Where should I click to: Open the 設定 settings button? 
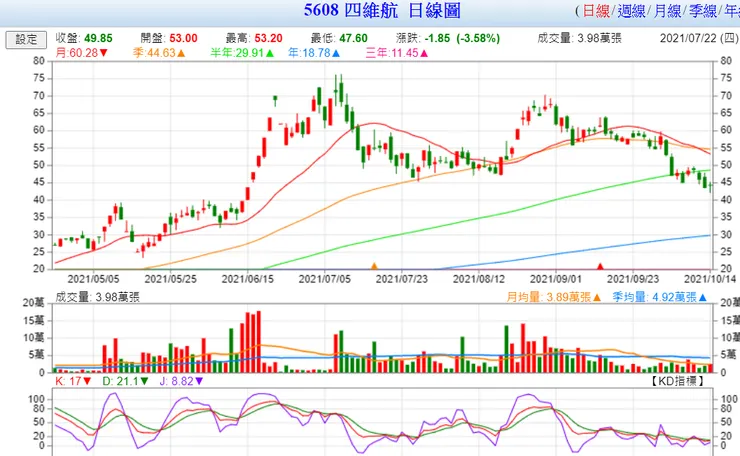(26, 39)
